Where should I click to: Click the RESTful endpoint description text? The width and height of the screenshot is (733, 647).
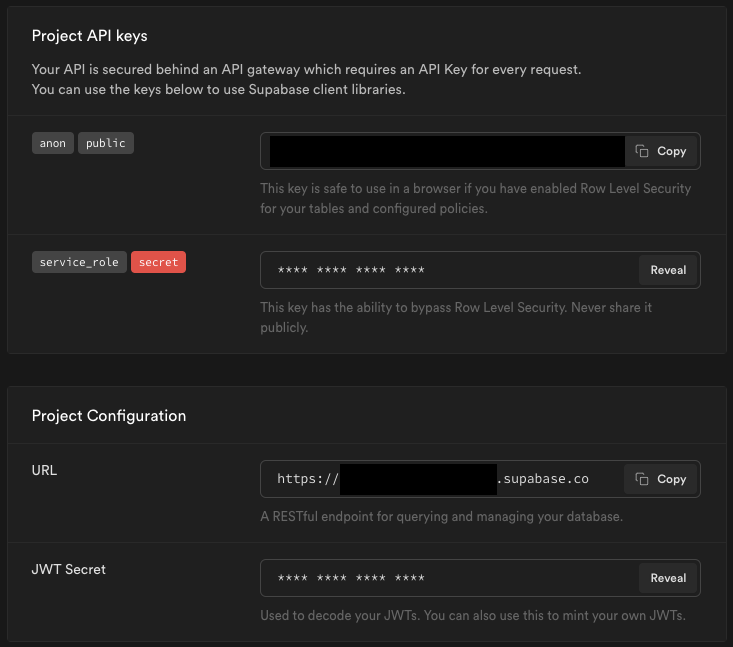tap(441, 517)
